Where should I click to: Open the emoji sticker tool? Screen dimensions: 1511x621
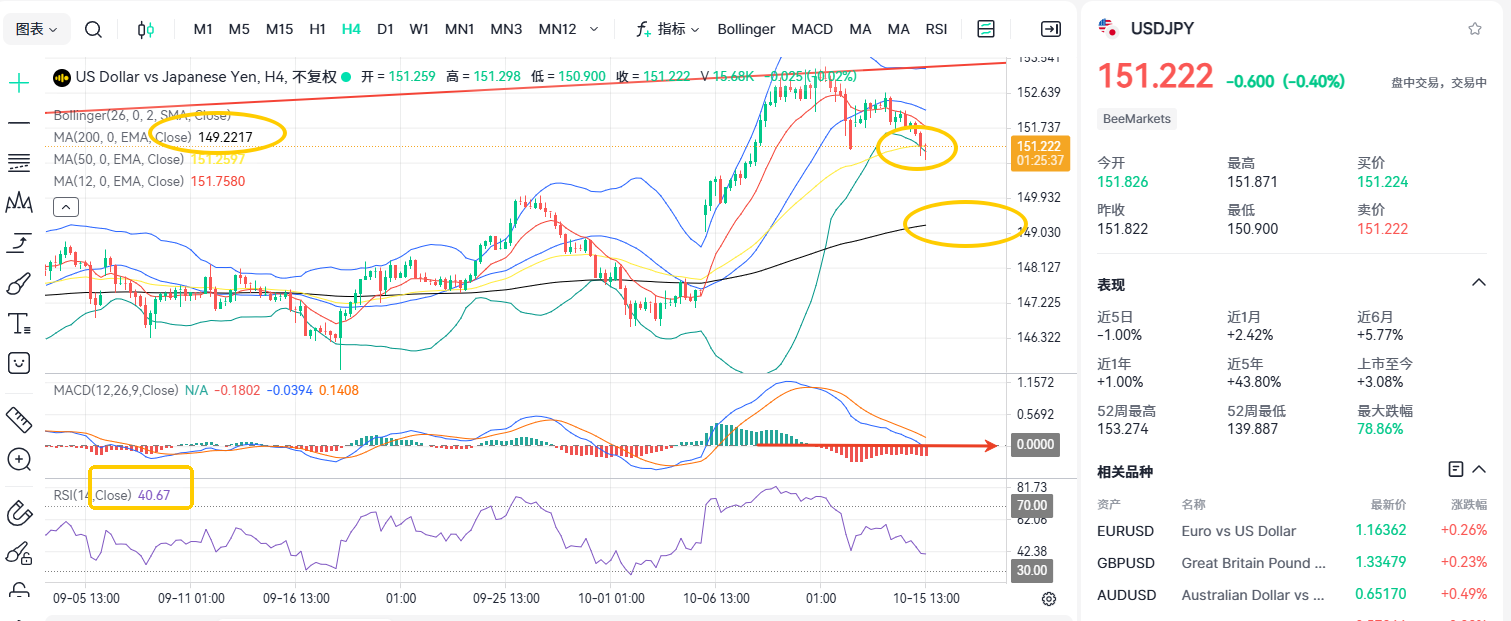pos(19,363)
